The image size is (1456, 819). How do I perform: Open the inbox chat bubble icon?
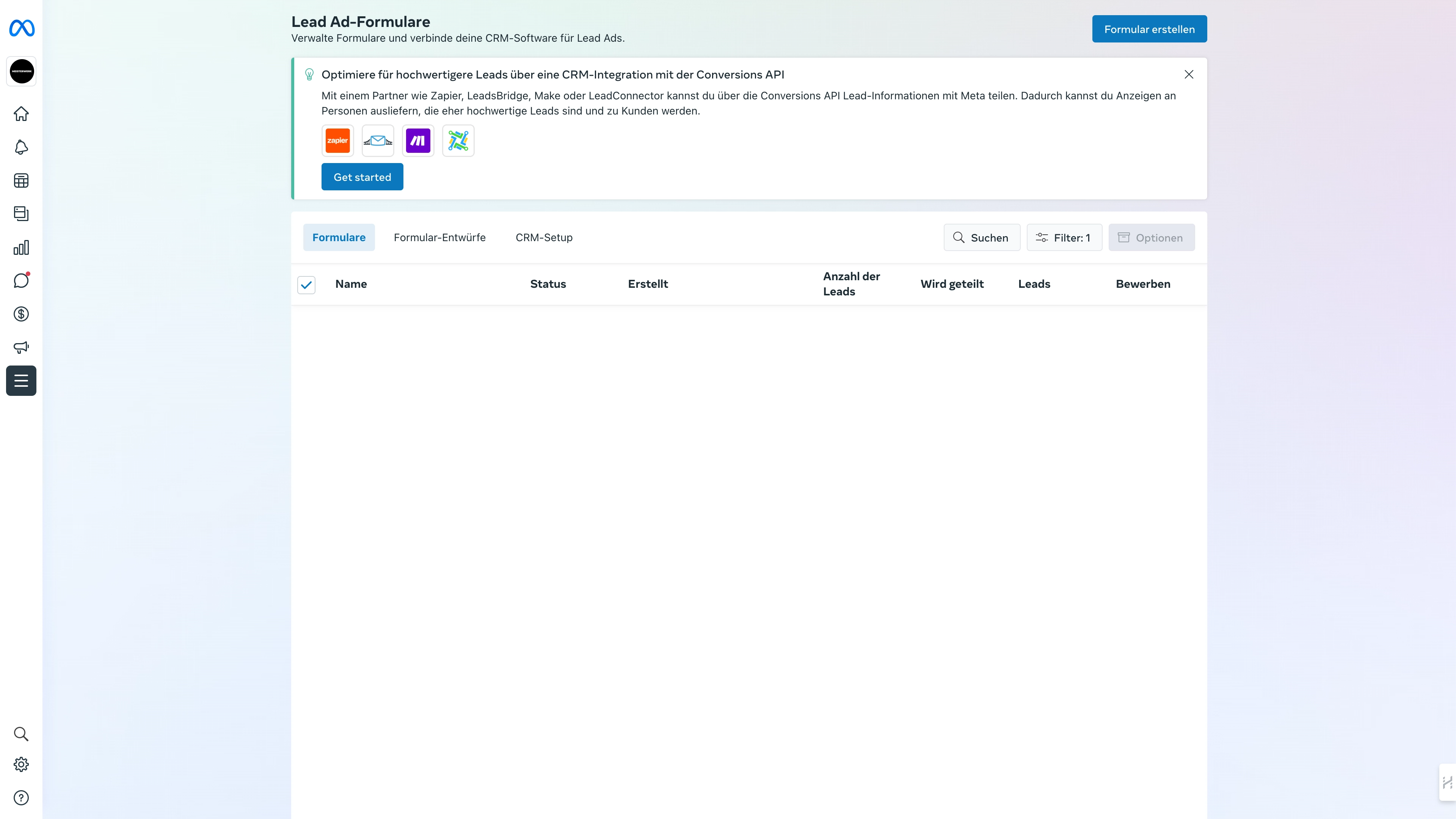point(22,280)
